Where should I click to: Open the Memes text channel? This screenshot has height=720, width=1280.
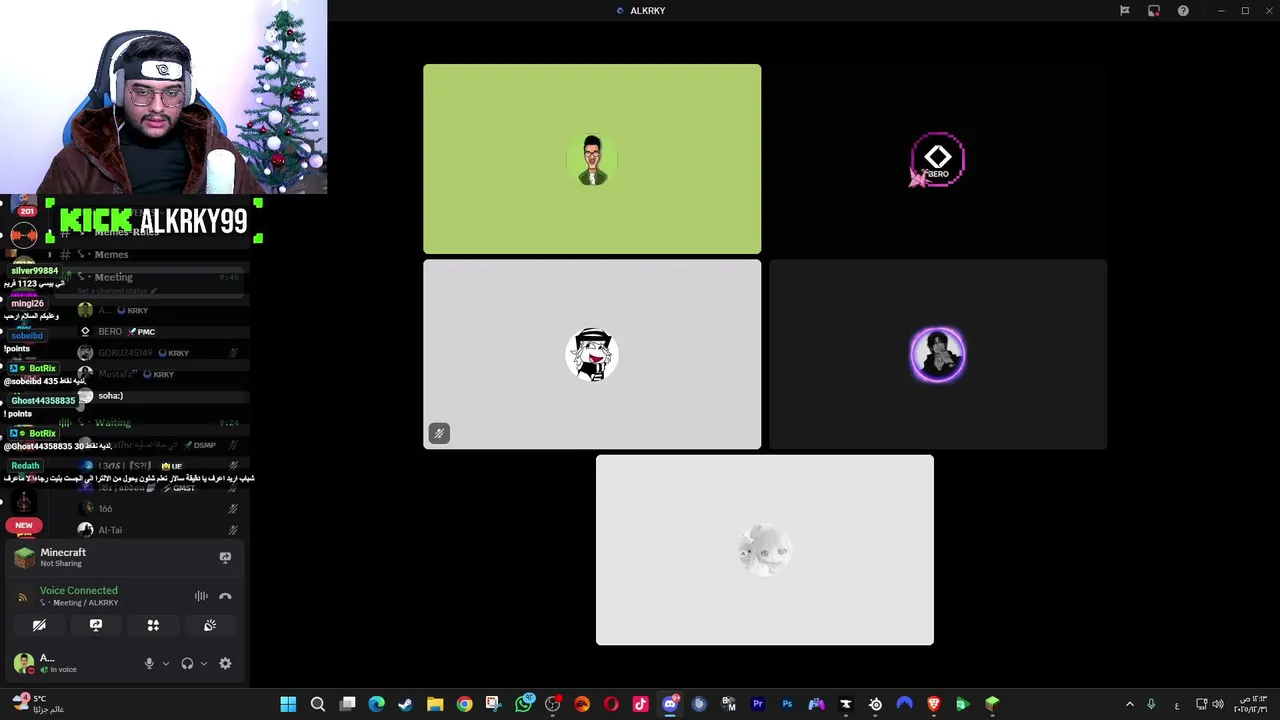tap(111, 255)
